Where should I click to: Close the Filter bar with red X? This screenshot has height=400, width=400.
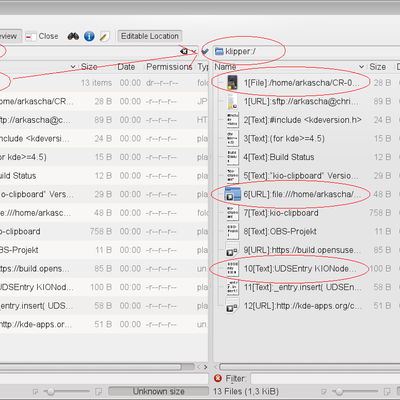pos(218,378)
